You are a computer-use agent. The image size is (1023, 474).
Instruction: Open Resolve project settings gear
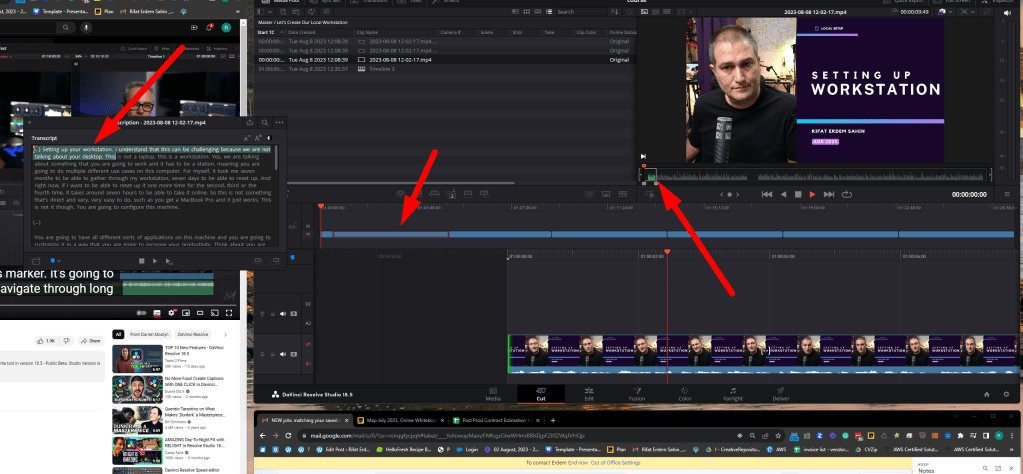tap(1007, 394)
